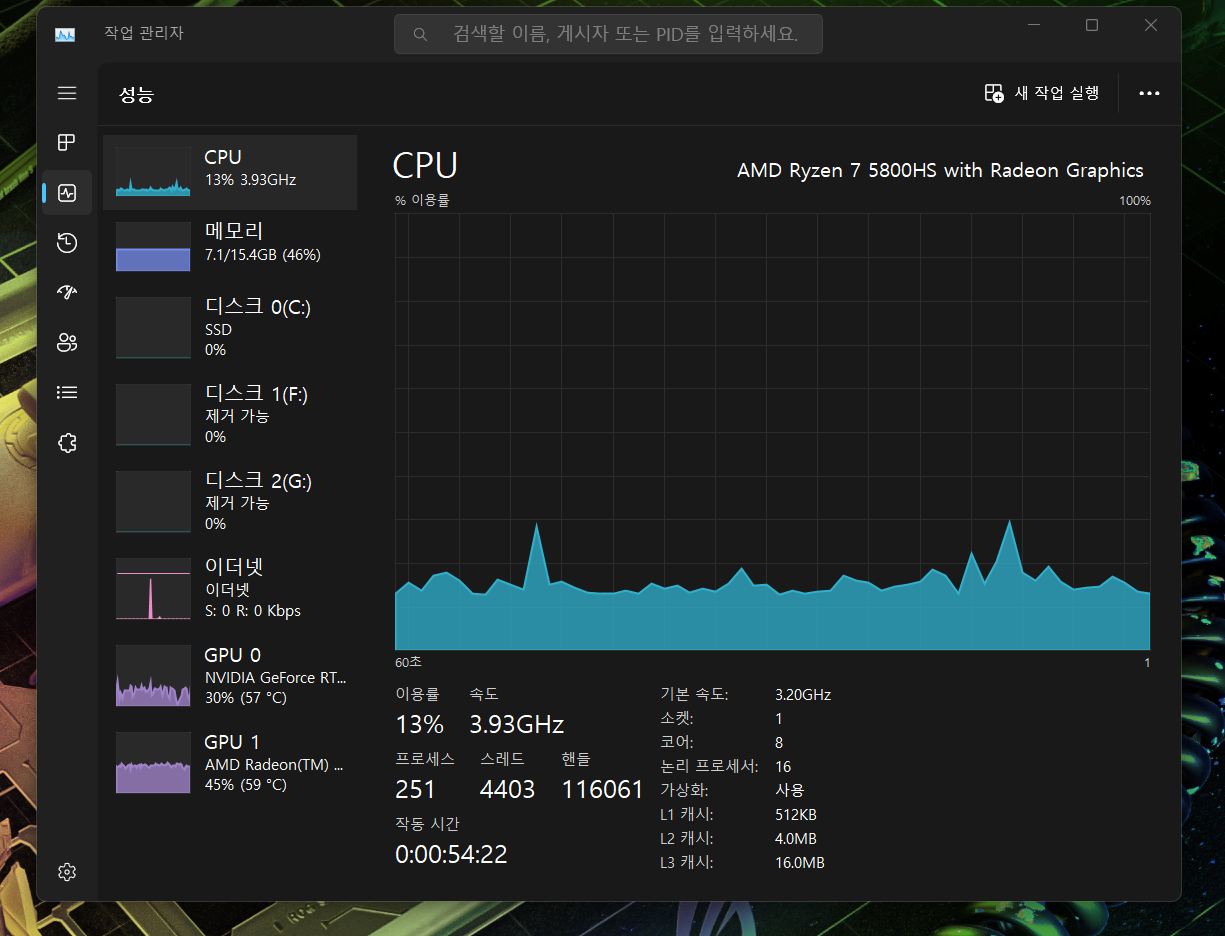Open the Services puzzle icon page

click(x=67, y=443)
